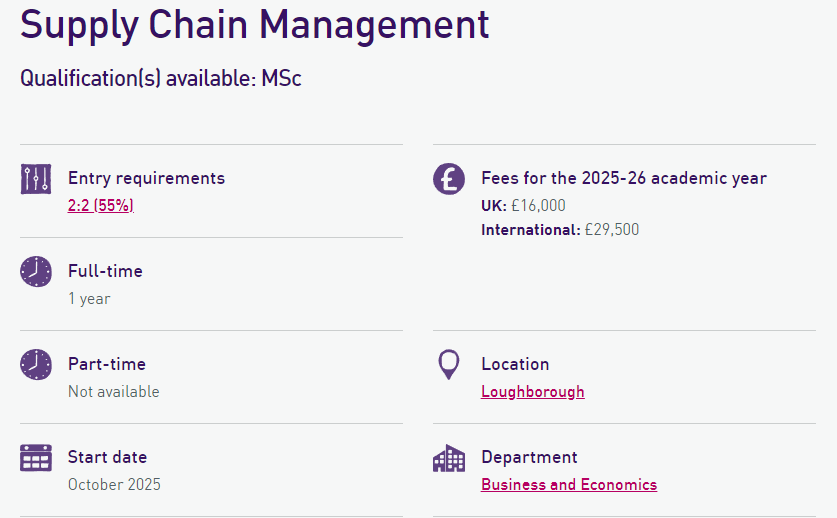This screenshot has height=518, width=837.
Task: Click the entry requirements sliders icon
Action: (36, 179)
